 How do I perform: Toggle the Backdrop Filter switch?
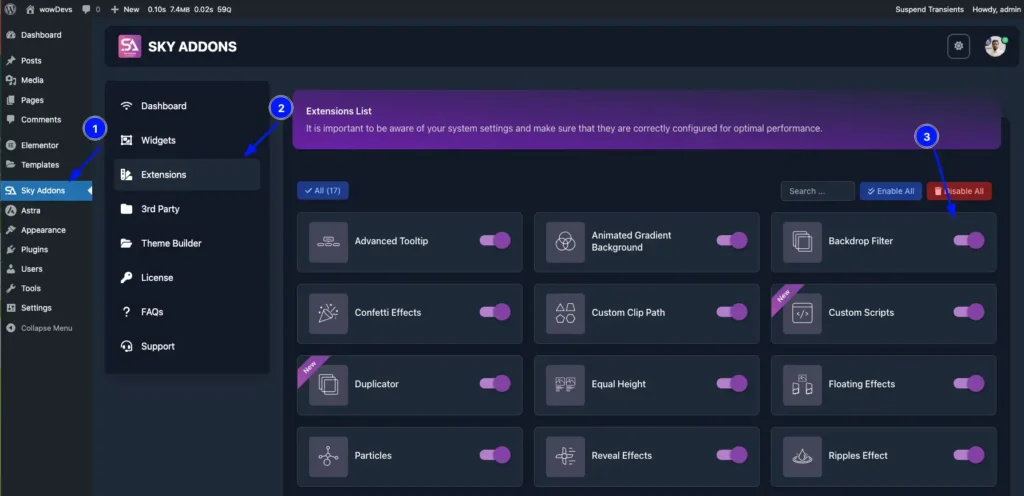click(969, 241)
